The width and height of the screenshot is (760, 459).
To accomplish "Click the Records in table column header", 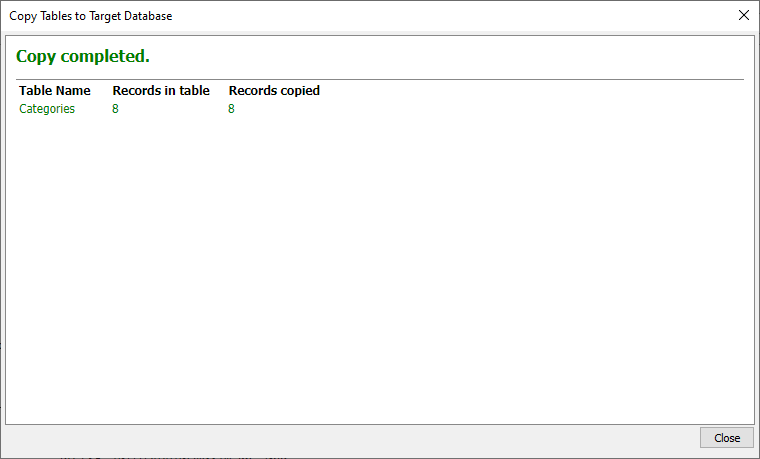I will click(161, 91).
